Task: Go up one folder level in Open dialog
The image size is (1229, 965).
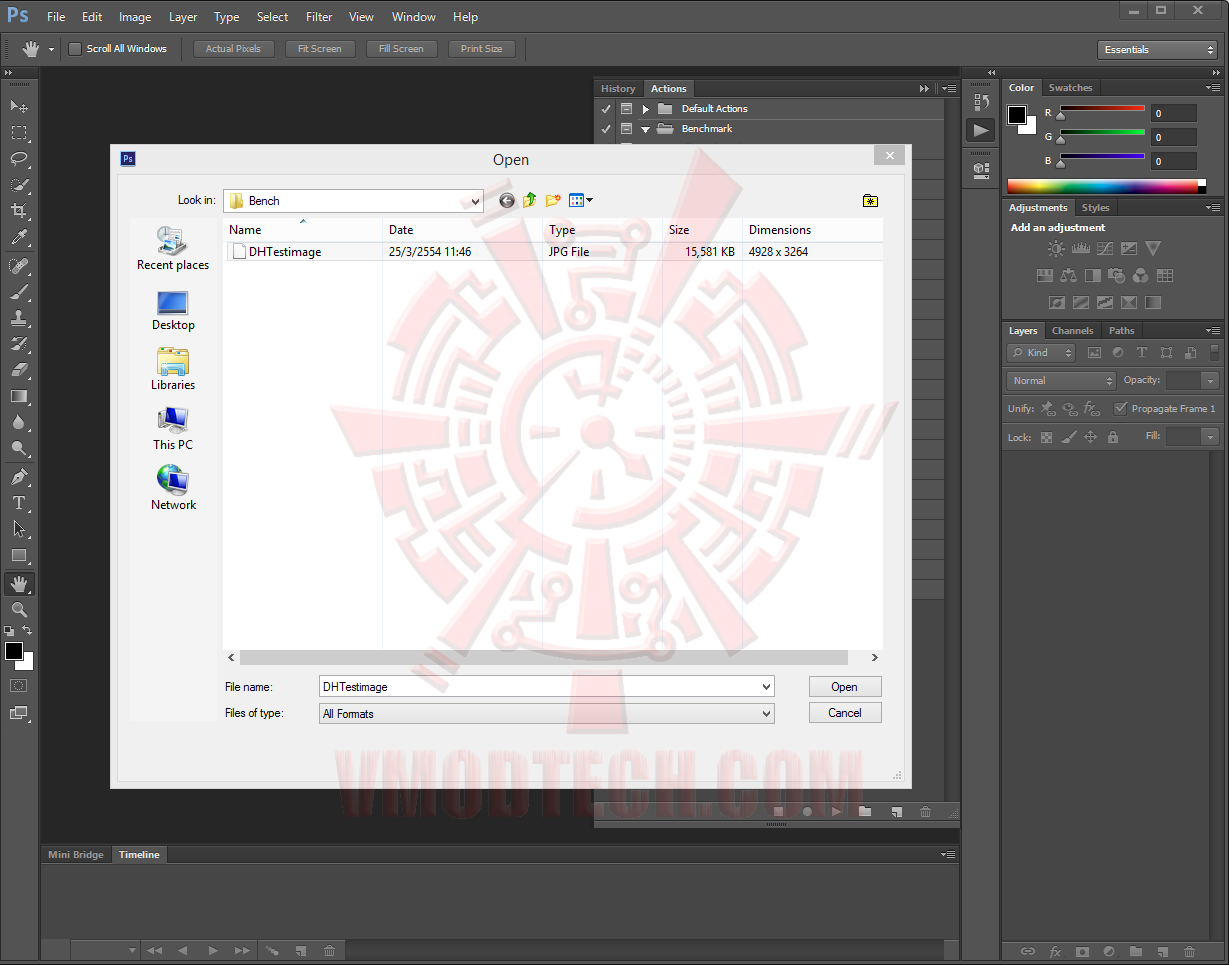Action: click(530, 200)
